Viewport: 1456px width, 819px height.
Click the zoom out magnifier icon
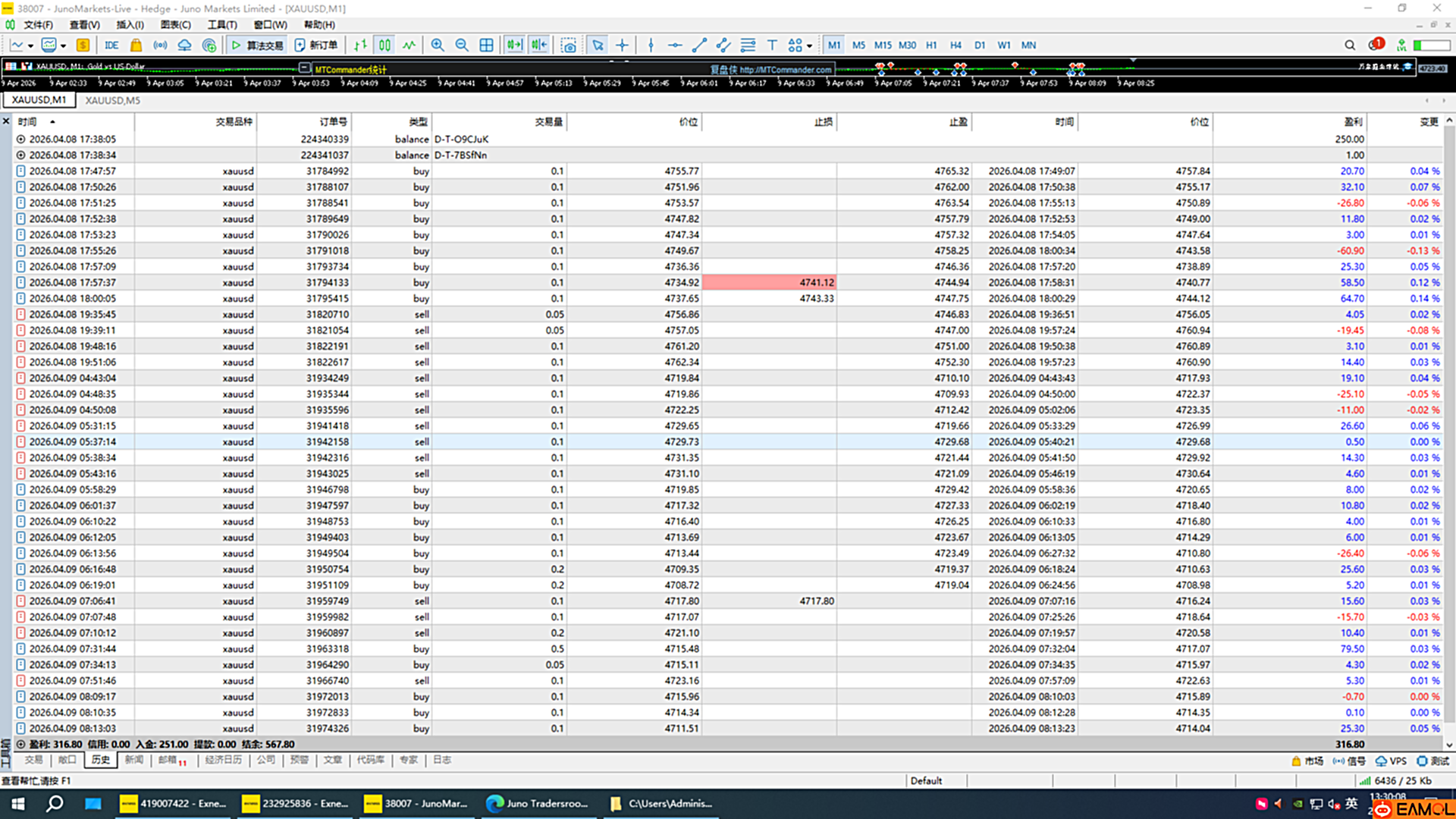pos(462,45)
